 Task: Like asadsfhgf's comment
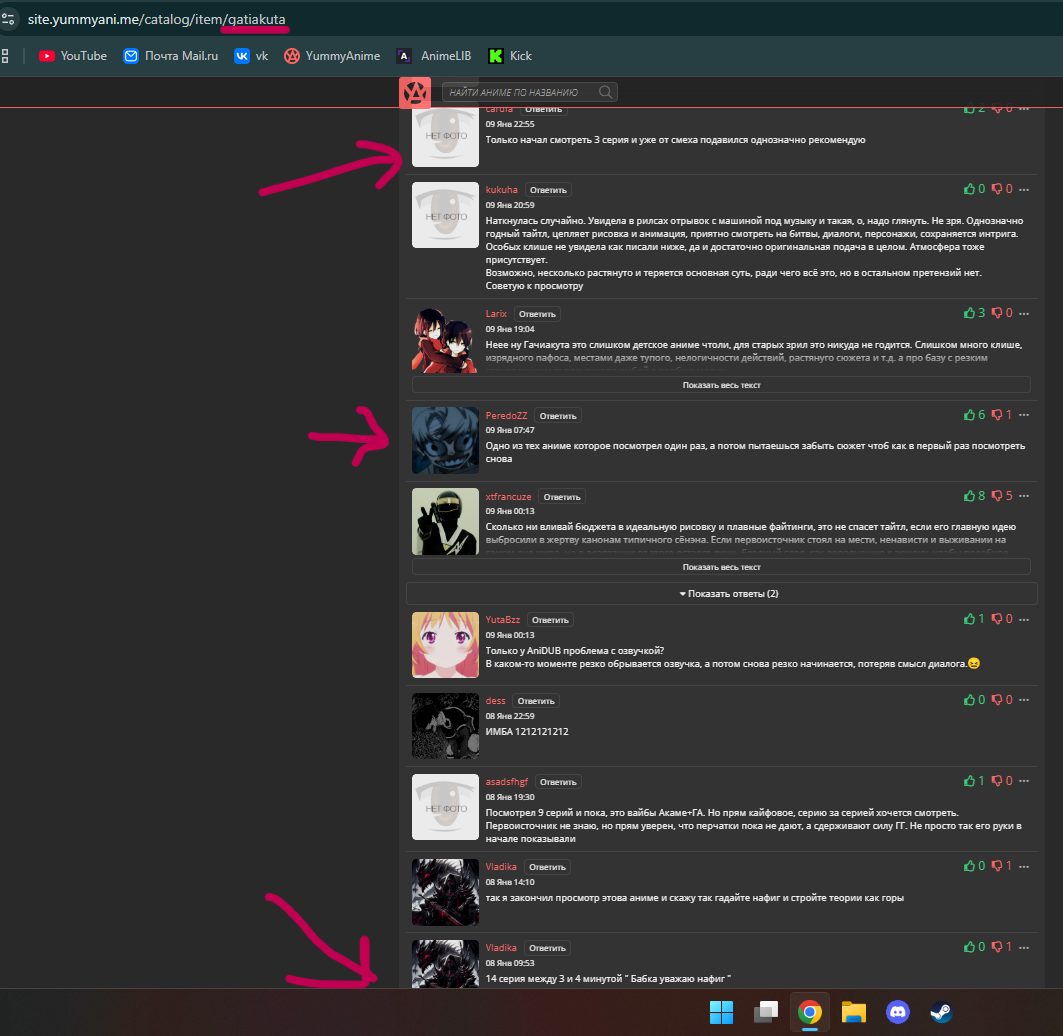(974, 781)
